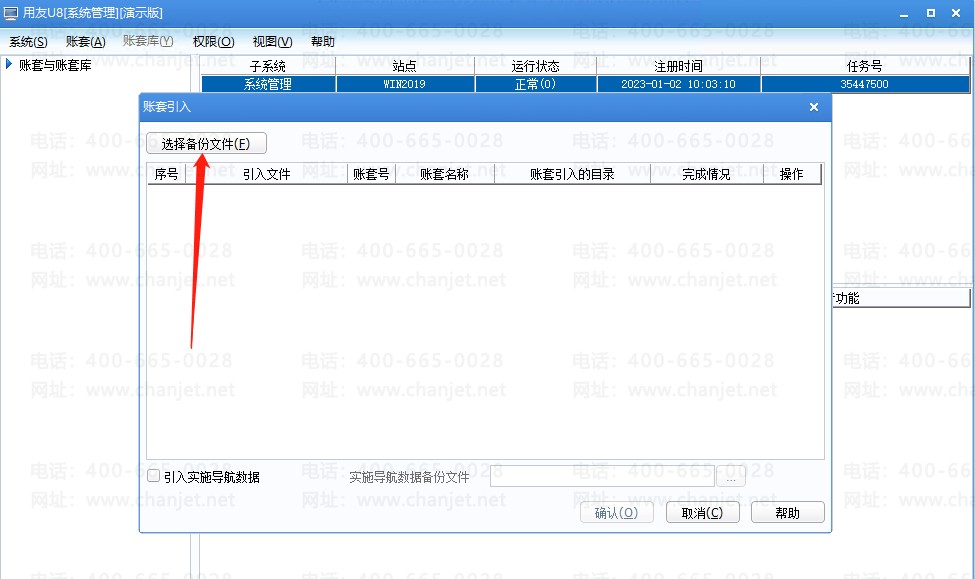Click the 任务号 column header
The image size is (975, 579).
tap(864, 66)
